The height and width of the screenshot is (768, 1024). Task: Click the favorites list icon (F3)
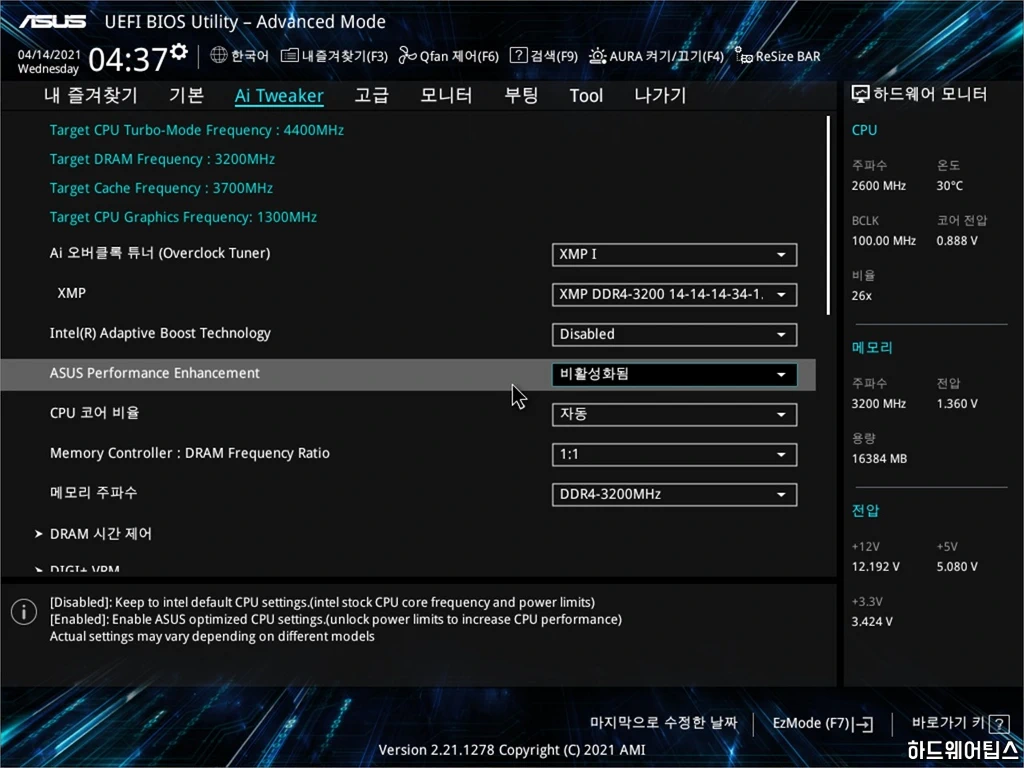[x=289, y=56]
